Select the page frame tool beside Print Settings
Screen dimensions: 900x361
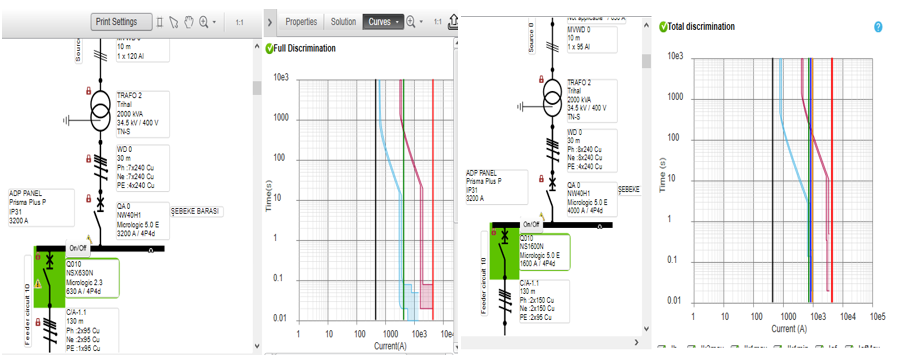click(x=160, y=22)
